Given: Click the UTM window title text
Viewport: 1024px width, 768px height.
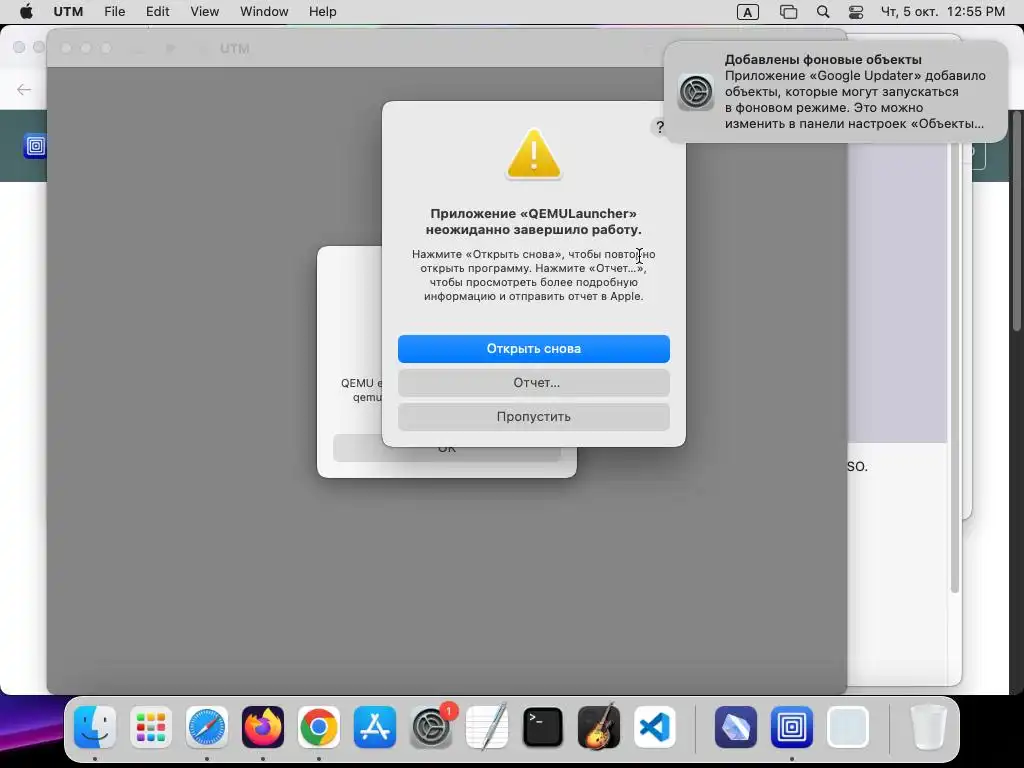Looking at the screenshot, I should (234, 48).
